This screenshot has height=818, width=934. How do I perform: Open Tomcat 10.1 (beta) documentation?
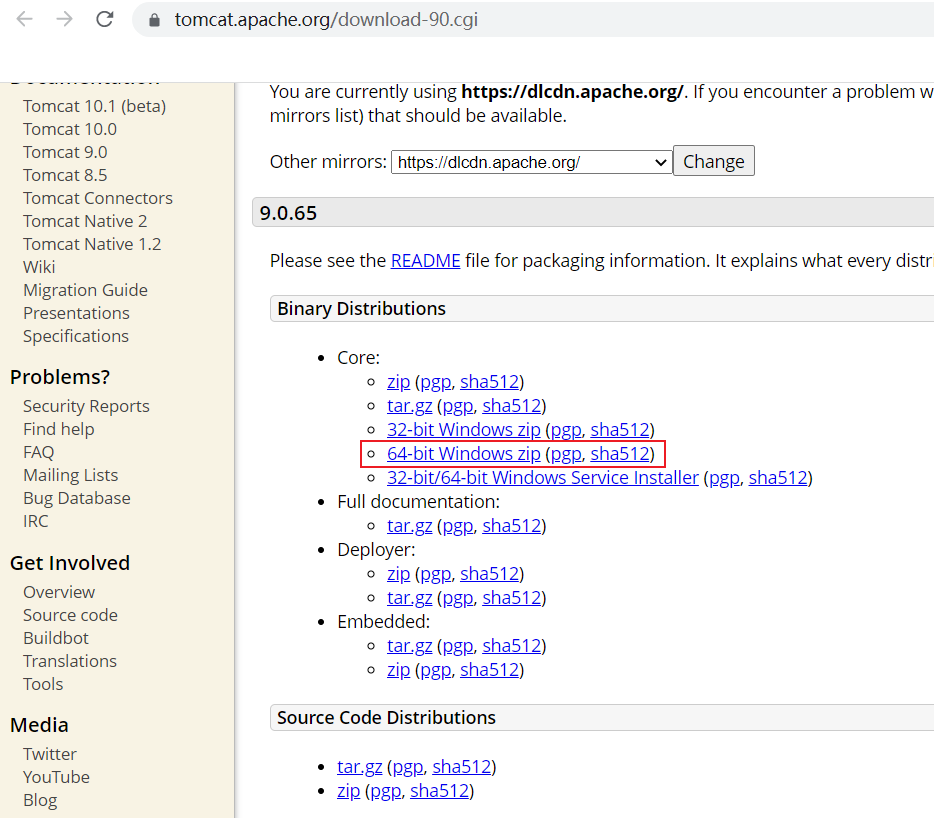pos(94,106)
